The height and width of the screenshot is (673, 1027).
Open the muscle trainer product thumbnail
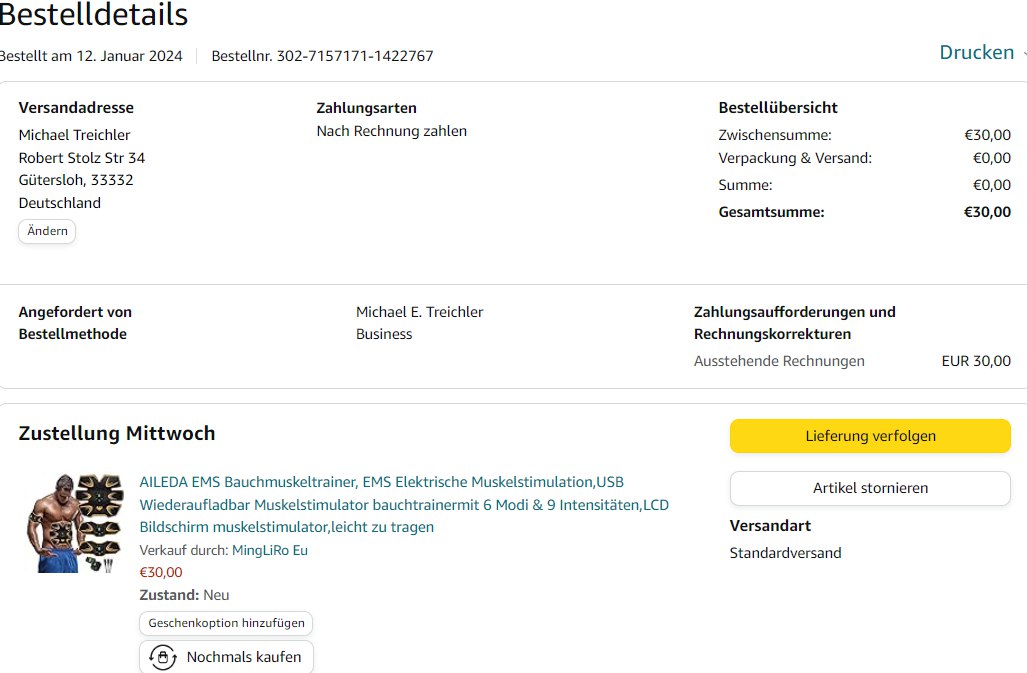tap(73, 523)
